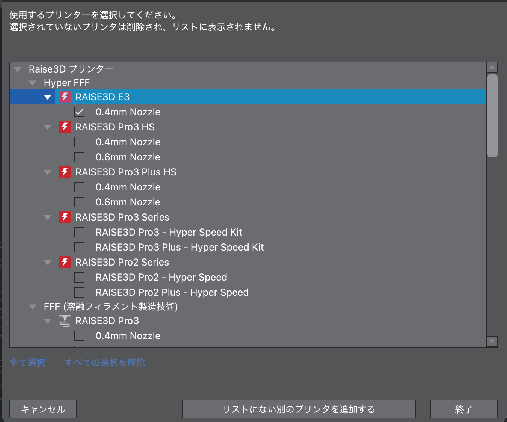Collapse the RAISE3D E3 node
This screenshot has height=422, width=507.
click(x=48, y=97)
